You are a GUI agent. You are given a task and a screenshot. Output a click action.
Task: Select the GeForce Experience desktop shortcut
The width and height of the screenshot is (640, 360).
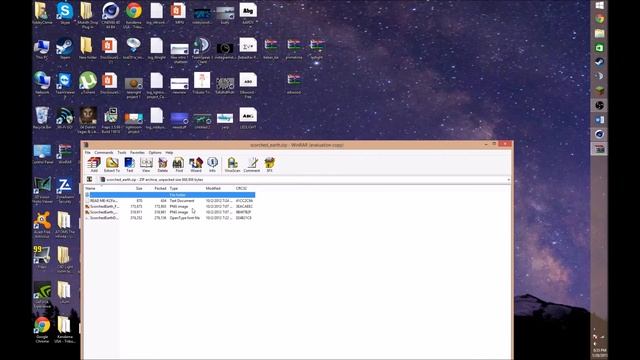coord(42,295)
